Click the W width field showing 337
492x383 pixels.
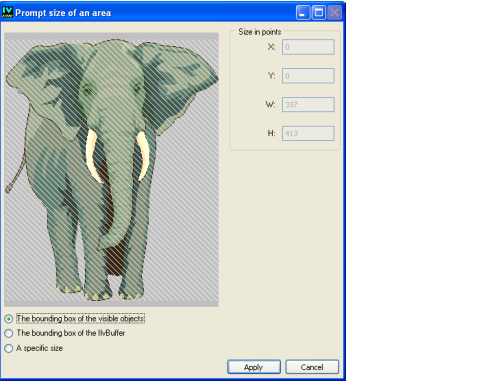(x=308, y=104)
